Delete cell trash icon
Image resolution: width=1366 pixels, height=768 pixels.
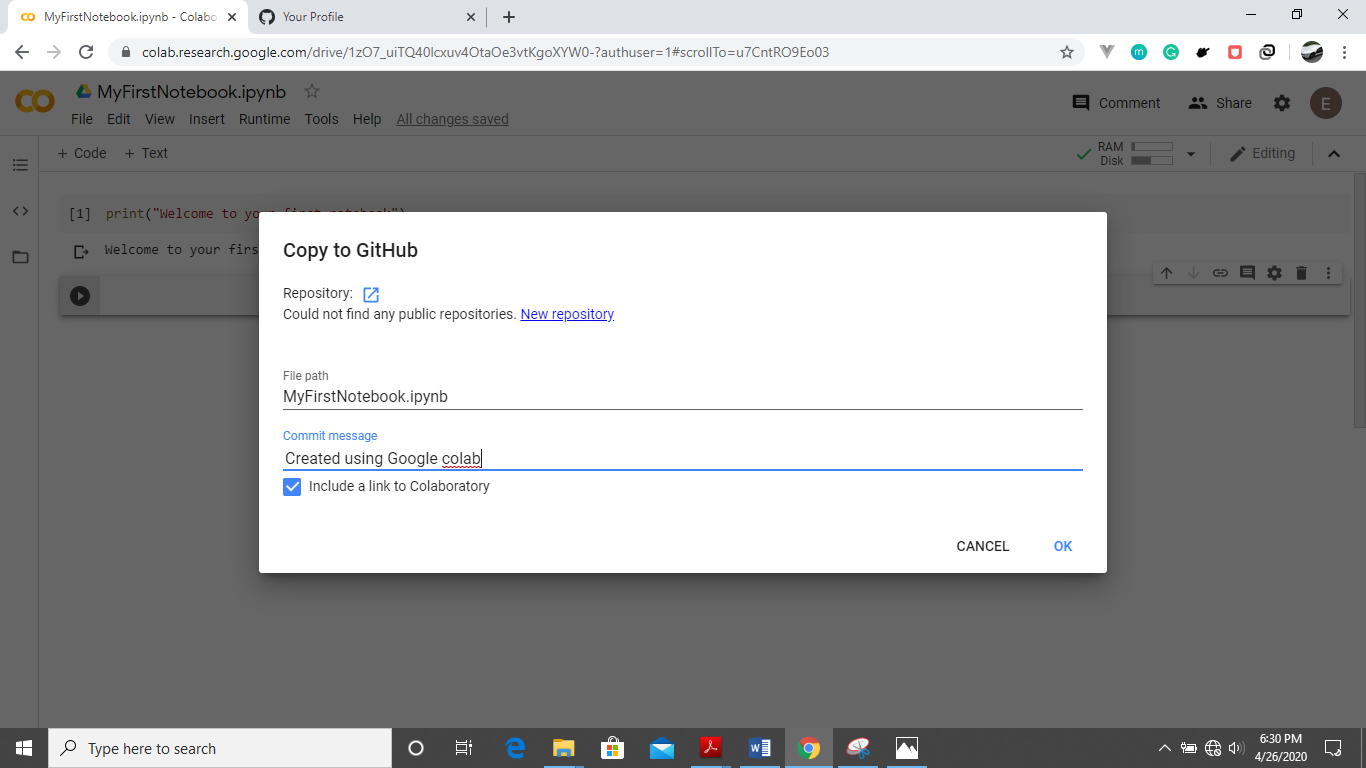(x=1301, y=273)
